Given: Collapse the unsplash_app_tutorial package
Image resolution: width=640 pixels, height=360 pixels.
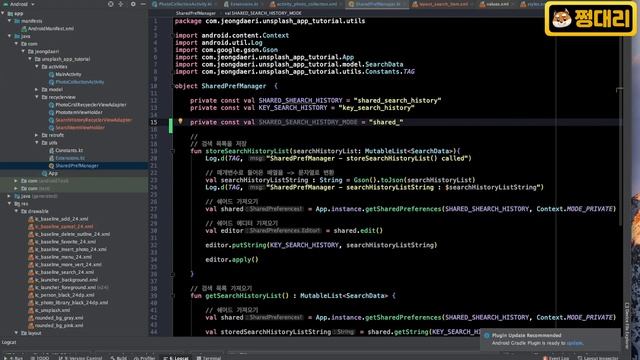Looking at the screenshot, I should click(30, 59).
